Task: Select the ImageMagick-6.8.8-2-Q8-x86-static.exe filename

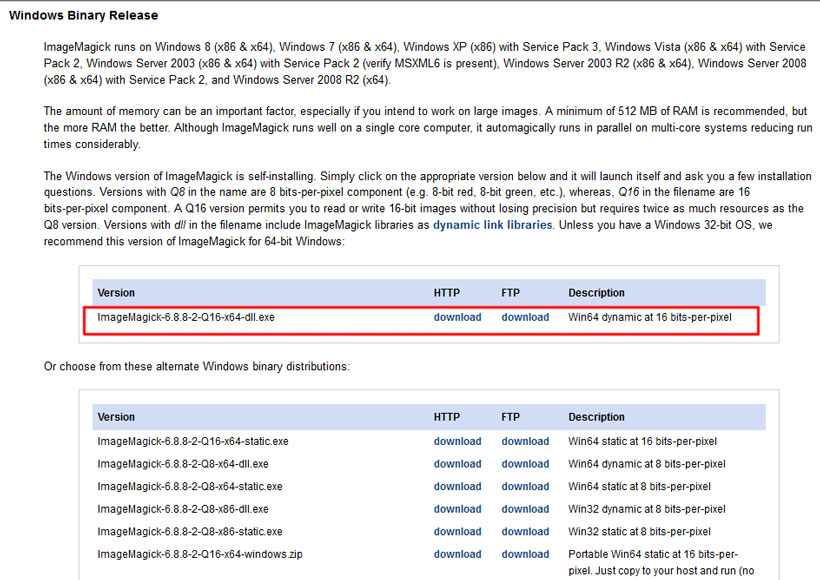Action: click(x=189, y=531)
